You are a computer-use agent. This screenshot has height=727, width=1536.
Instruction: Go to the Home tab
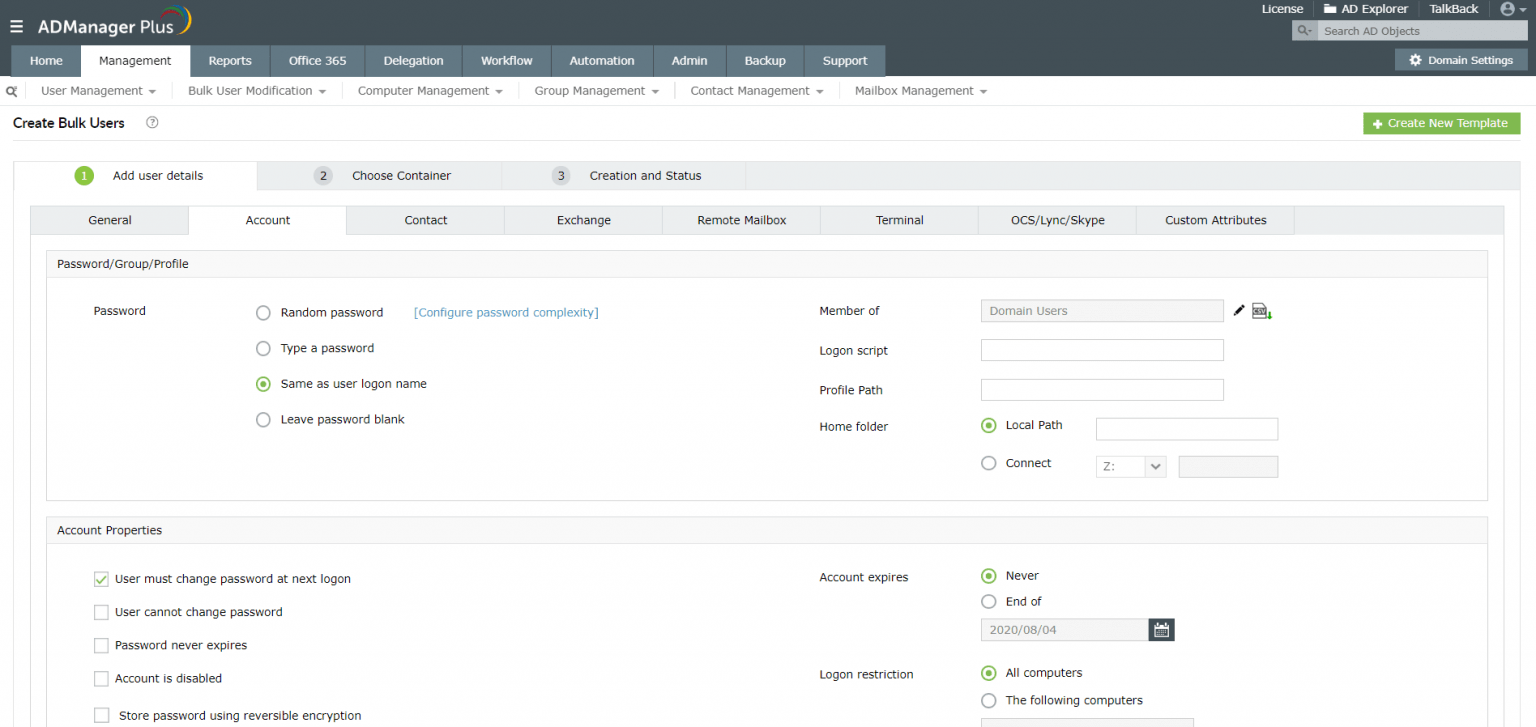[x=46, y=61]
